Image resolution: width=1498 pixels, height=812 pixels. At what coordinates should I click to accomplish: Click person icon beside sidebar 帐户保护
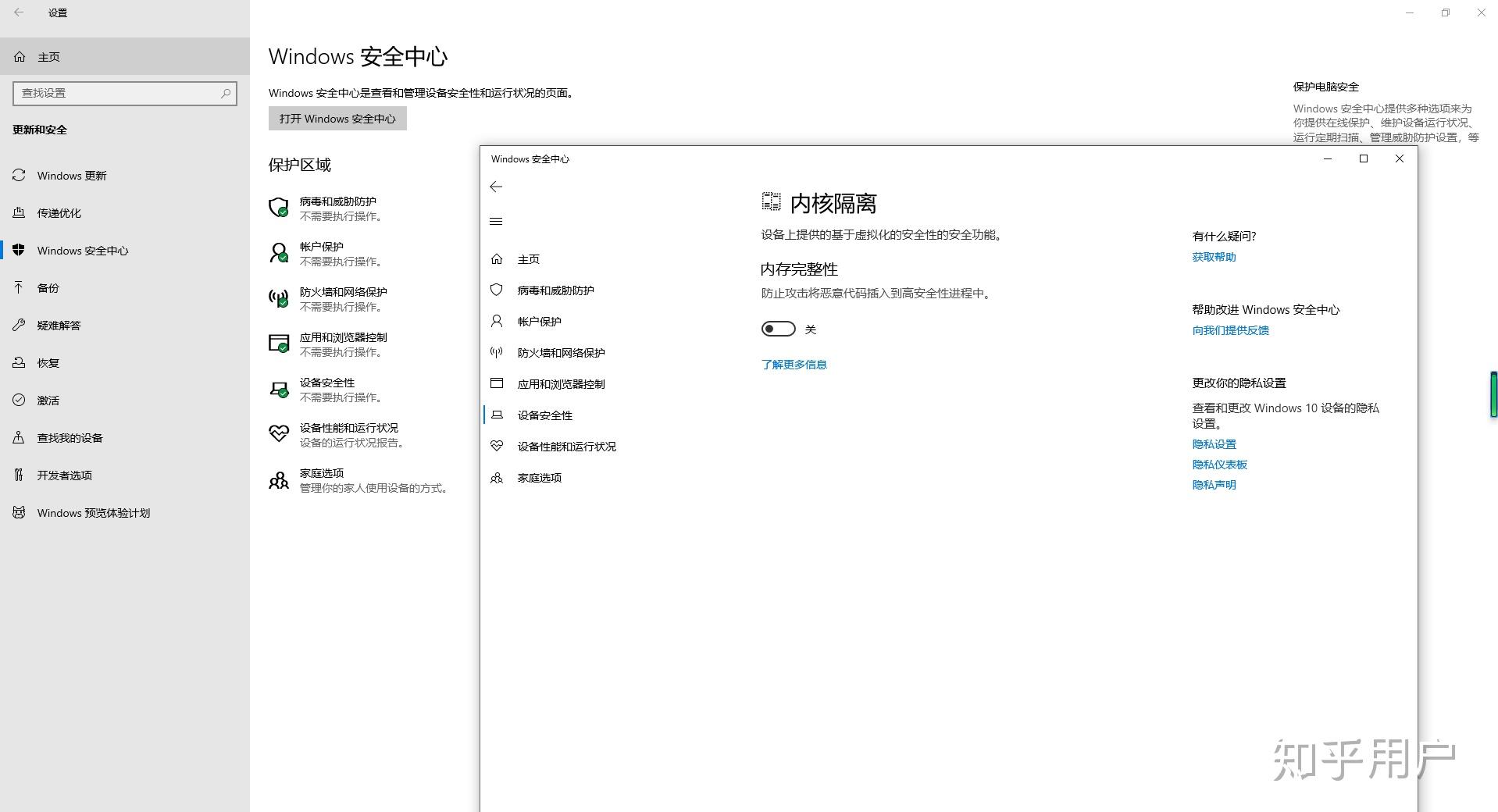pos(496,321)
